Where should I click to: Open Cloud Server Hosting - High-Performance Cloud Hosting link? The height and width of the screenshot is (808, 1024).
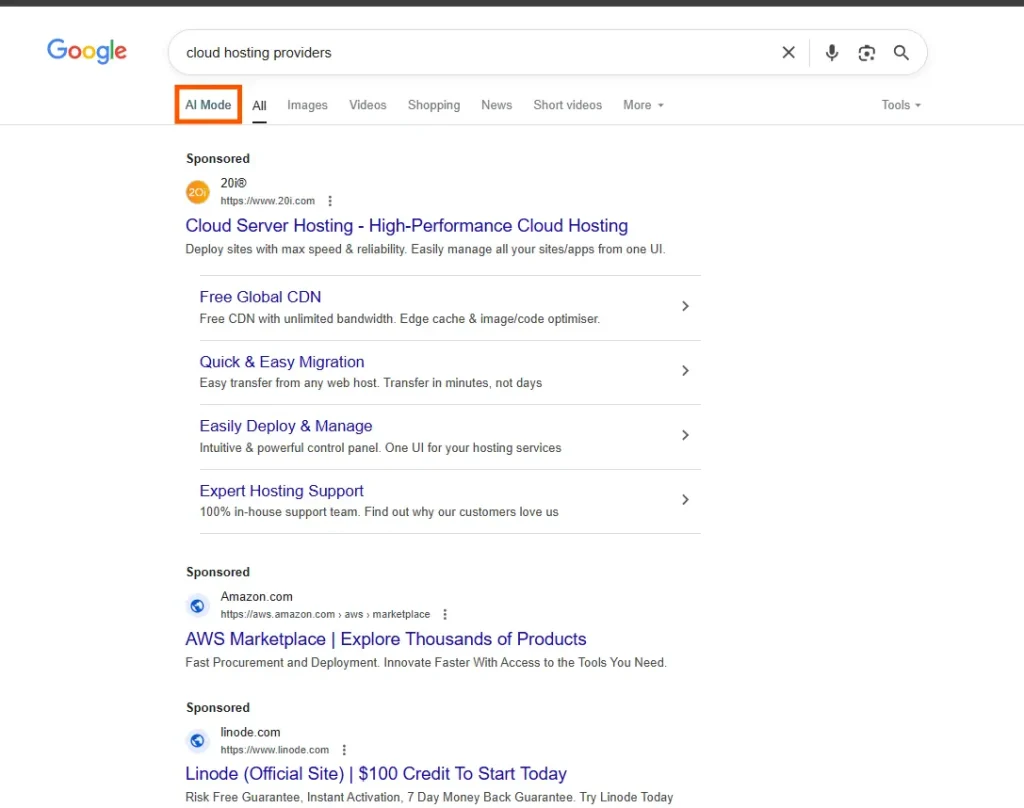pyautogui.click(x=406, y=226)
